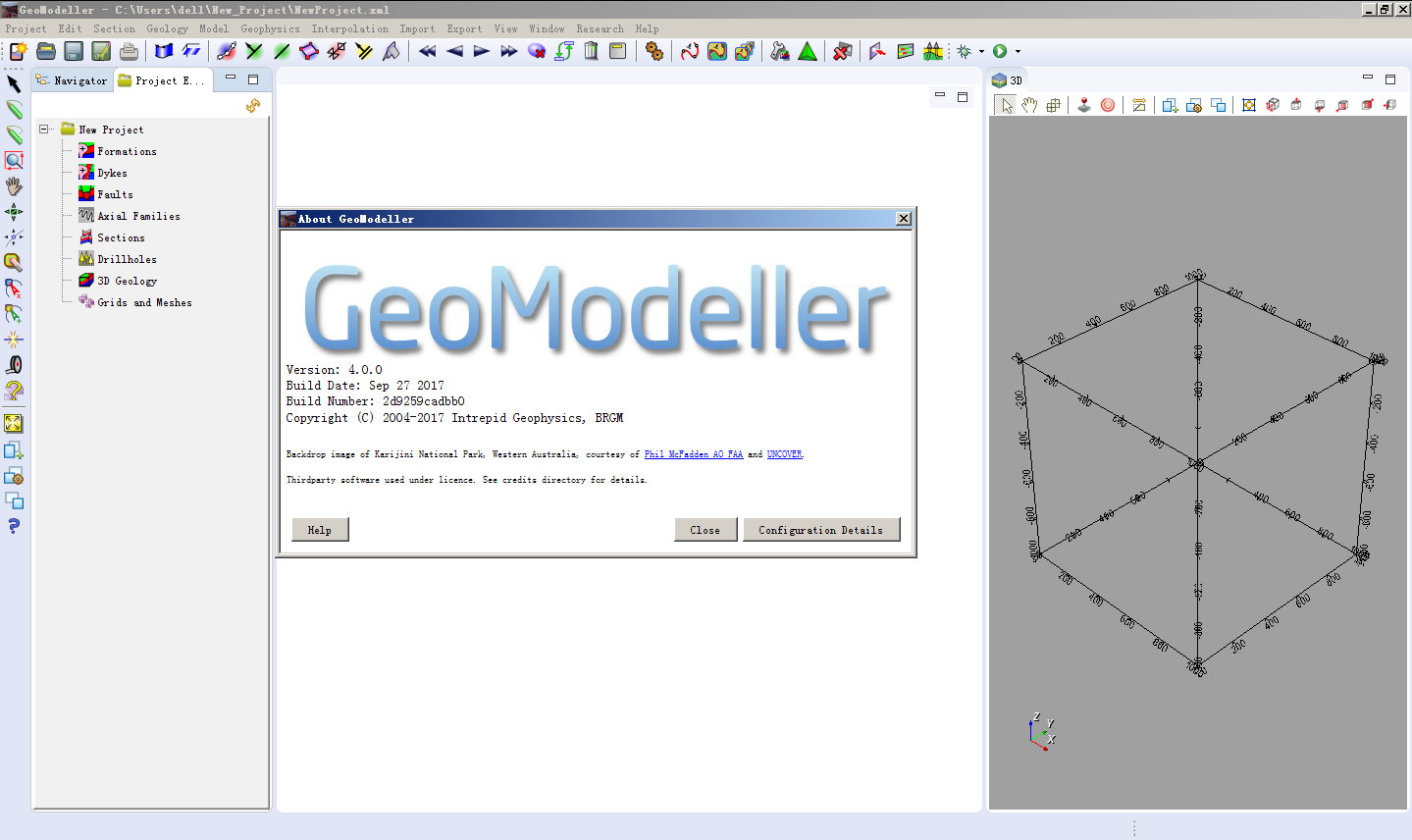Select the hand tool in 3D view toolbar
1412x840 pixels.
click(x=1029, y=105)
